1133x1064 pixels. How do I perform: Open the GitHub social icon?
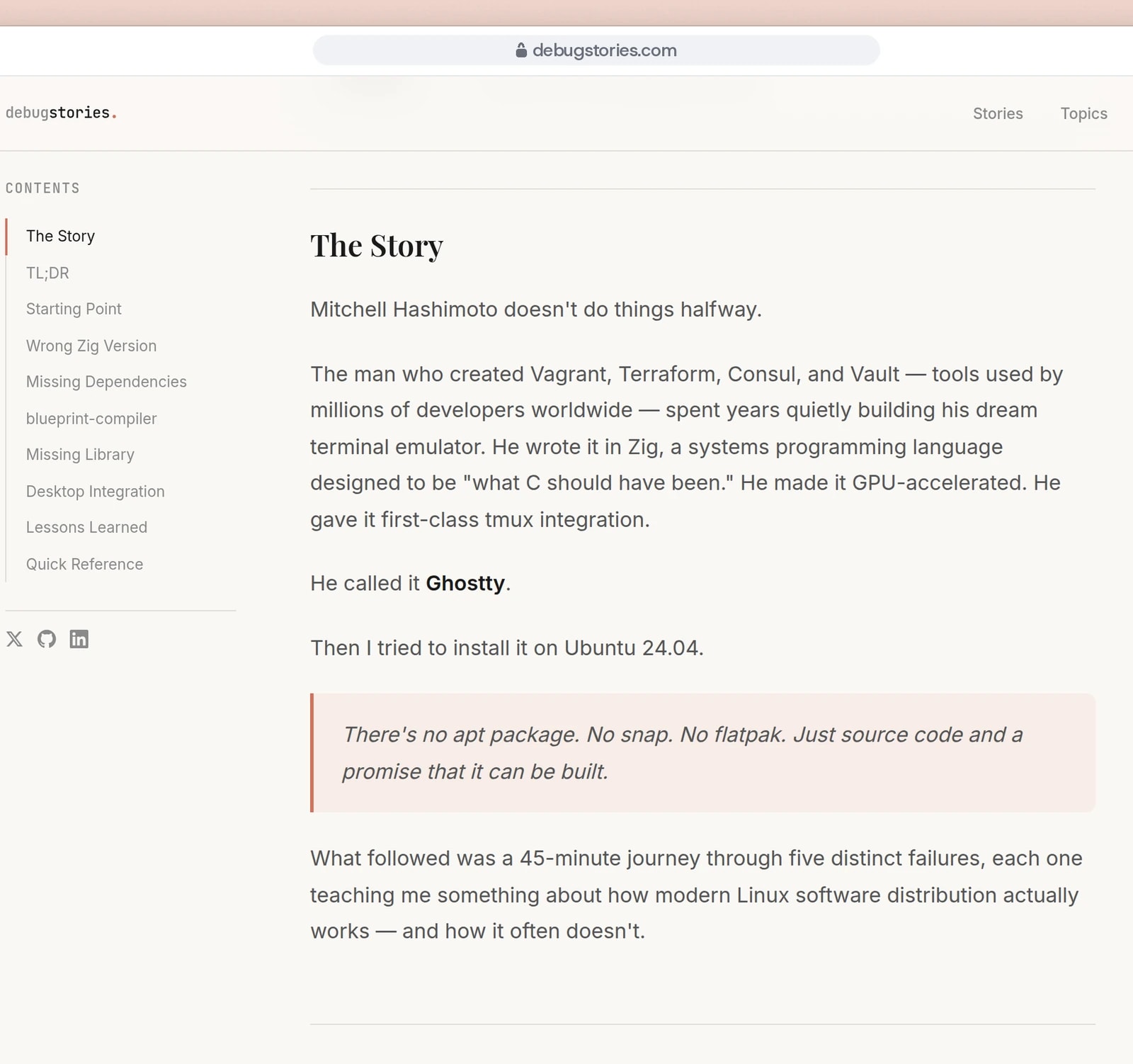[47, 639]
